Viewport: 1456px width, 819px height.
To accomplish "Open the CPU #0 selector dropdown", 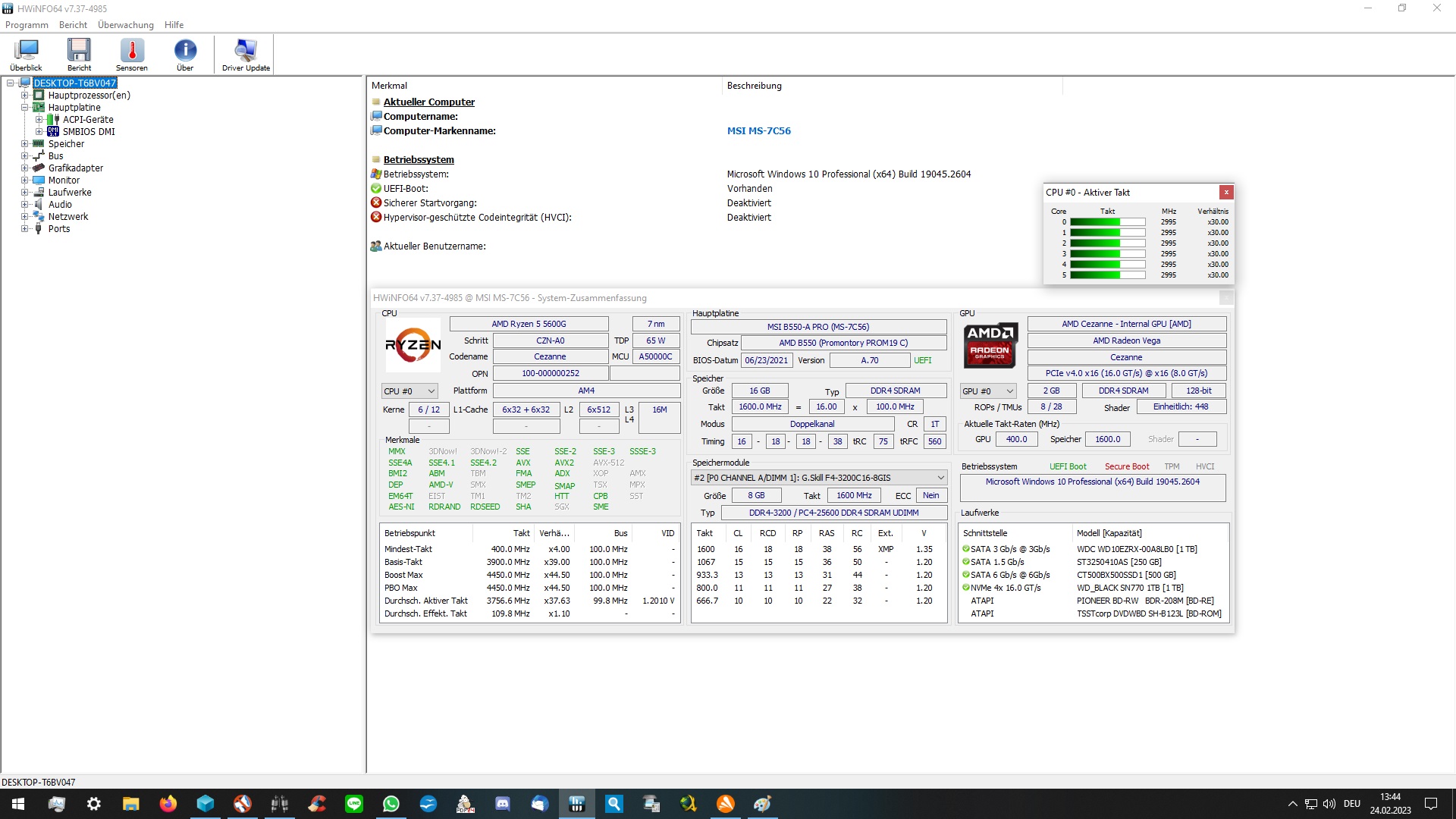I will 409,391.
